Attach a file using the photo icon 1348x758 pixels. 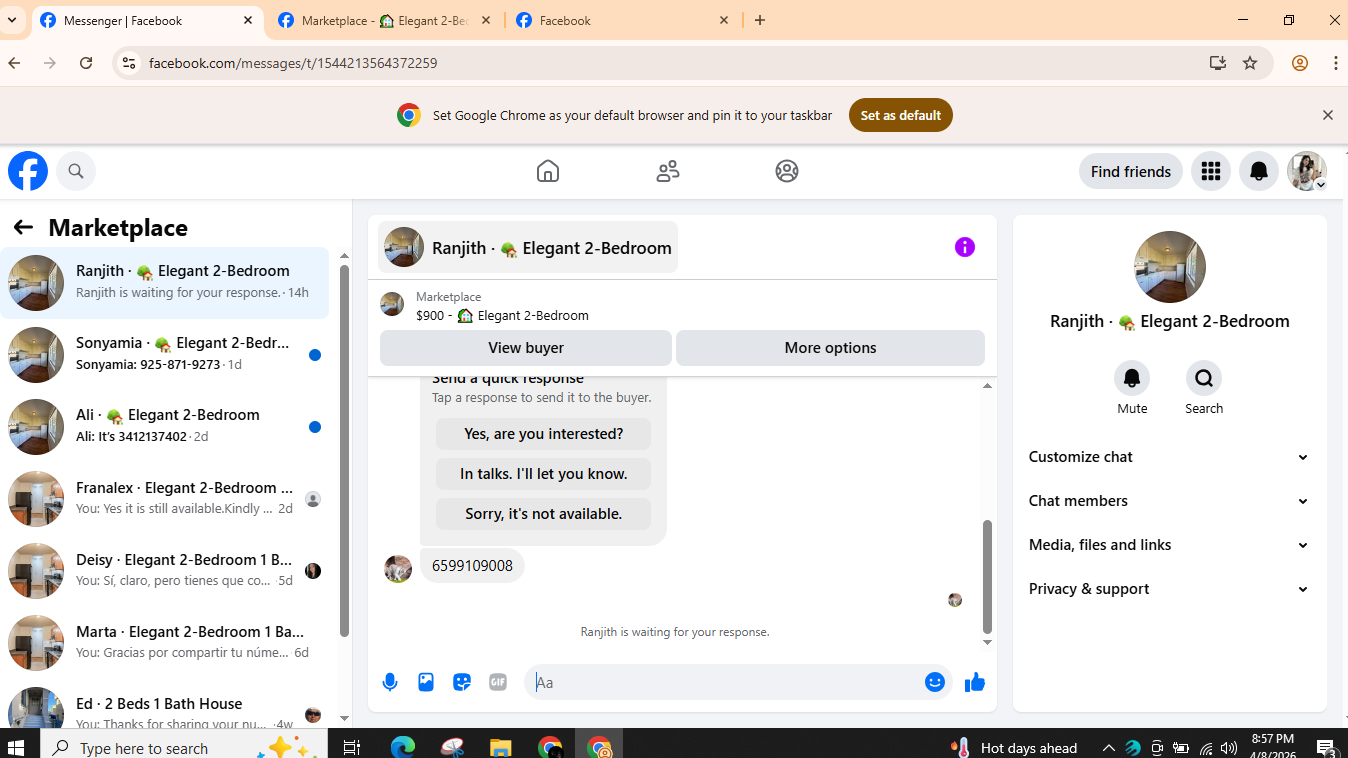(426, 682)
